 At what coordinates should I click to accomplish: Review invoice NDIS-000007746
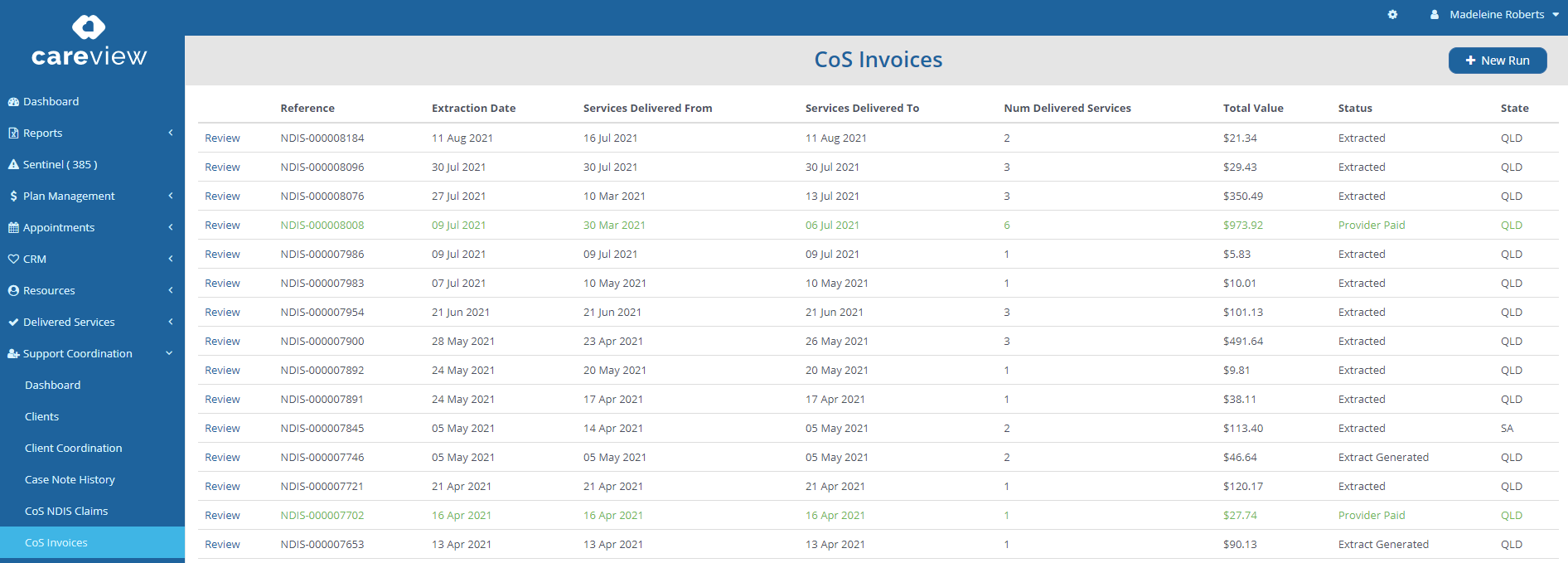[x=222, y=458]
